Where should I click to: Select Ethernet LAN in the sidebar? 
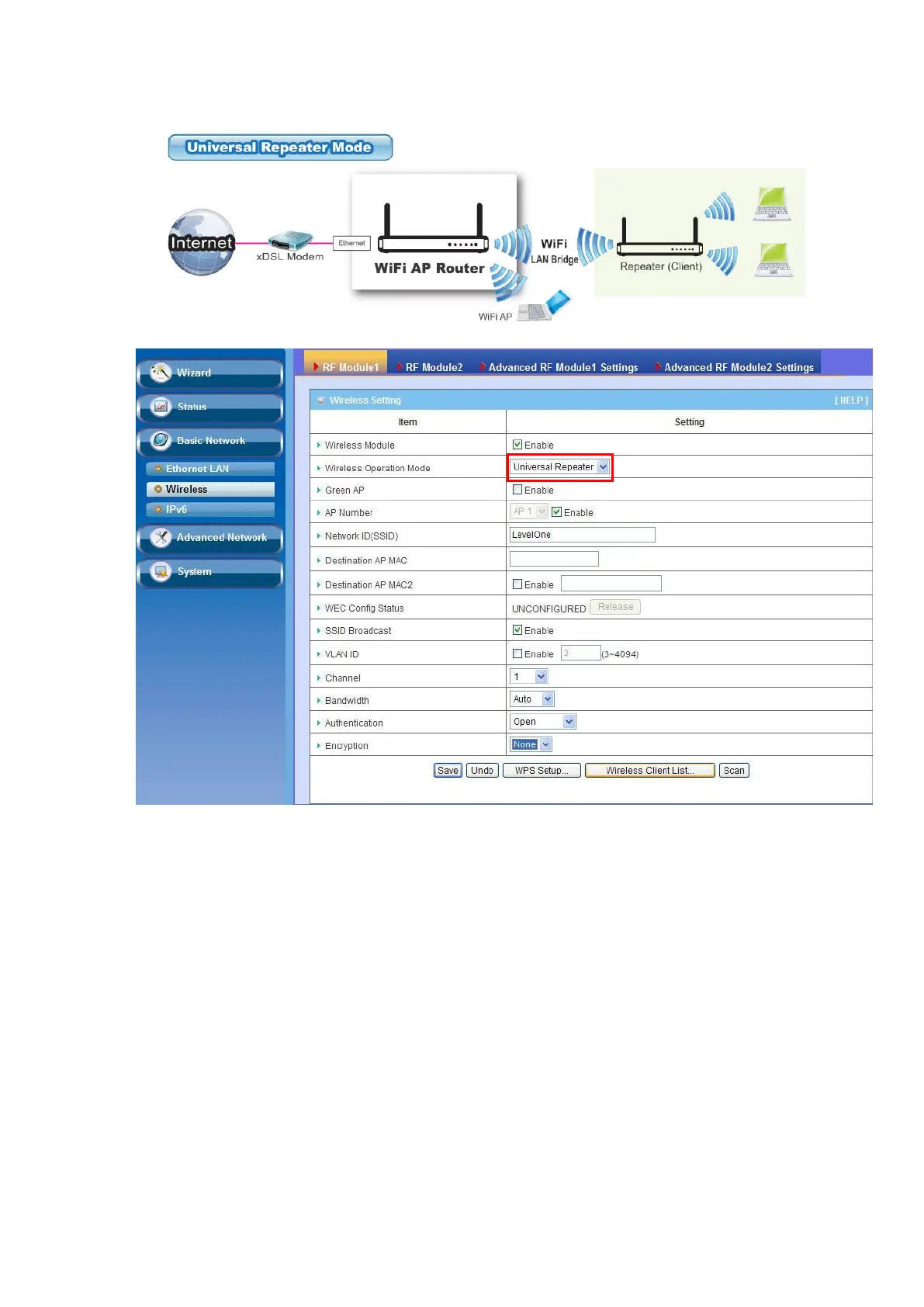[x=210, y=469]
